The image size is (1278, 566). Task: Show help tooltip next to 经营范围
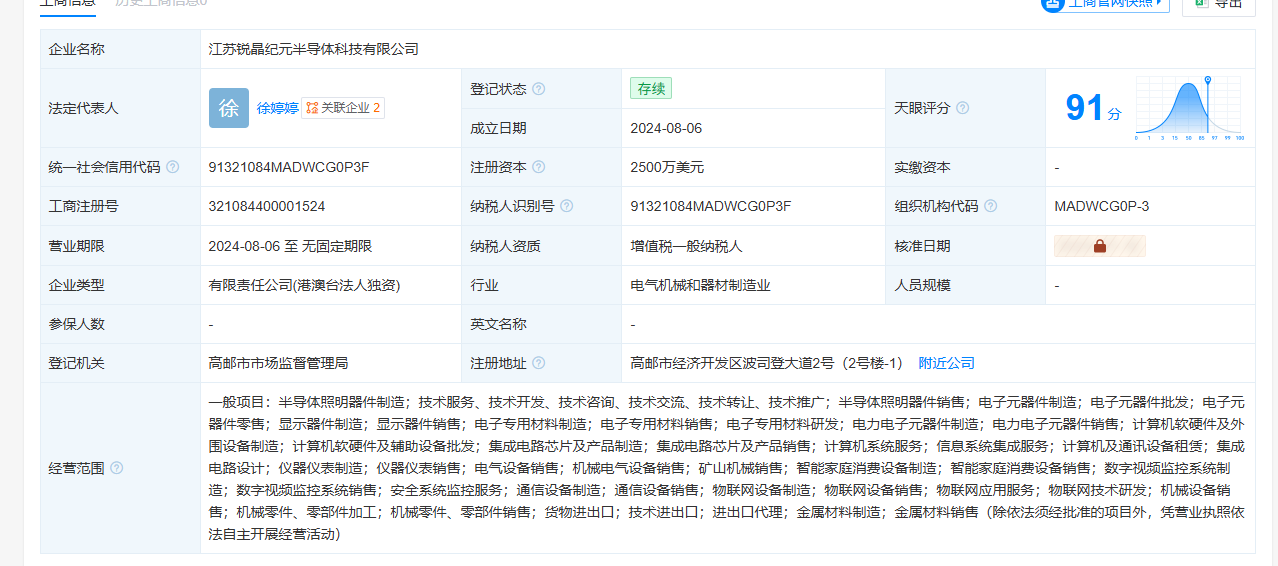coord(116,468)
